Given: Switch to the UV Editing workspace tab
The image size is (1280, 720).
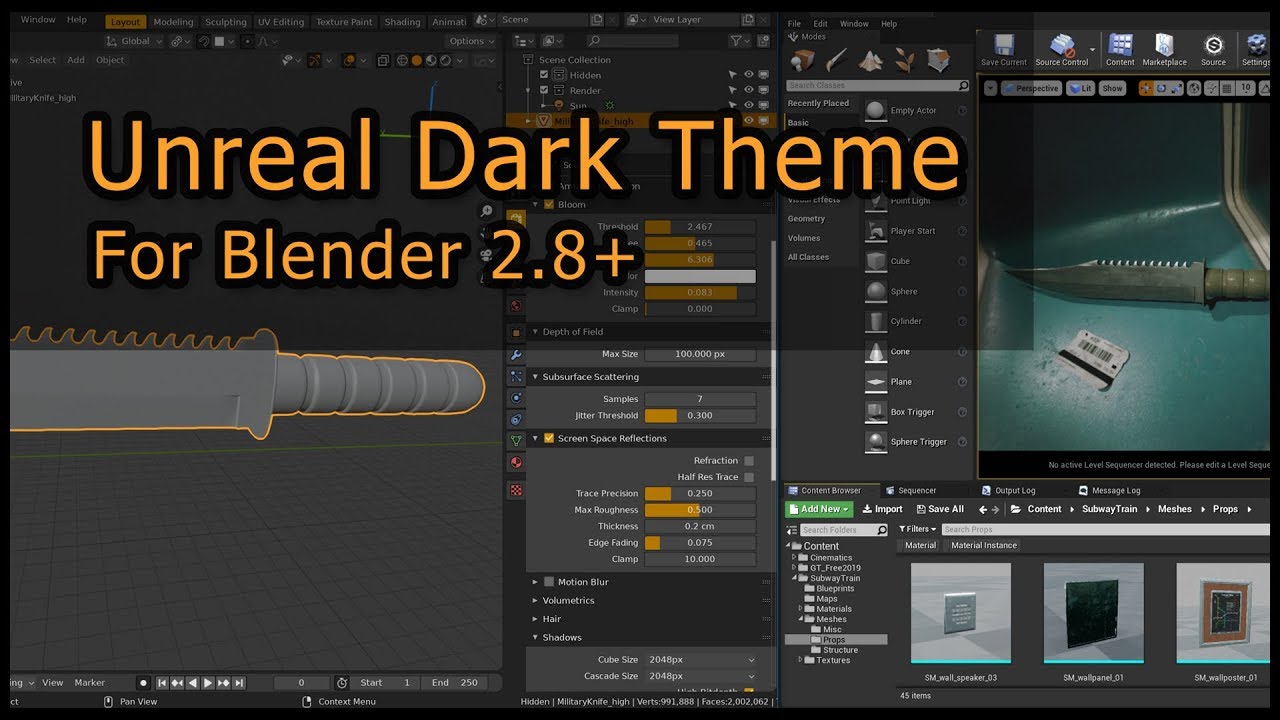Looking at the screenshot, I should [x=280, y=22].
